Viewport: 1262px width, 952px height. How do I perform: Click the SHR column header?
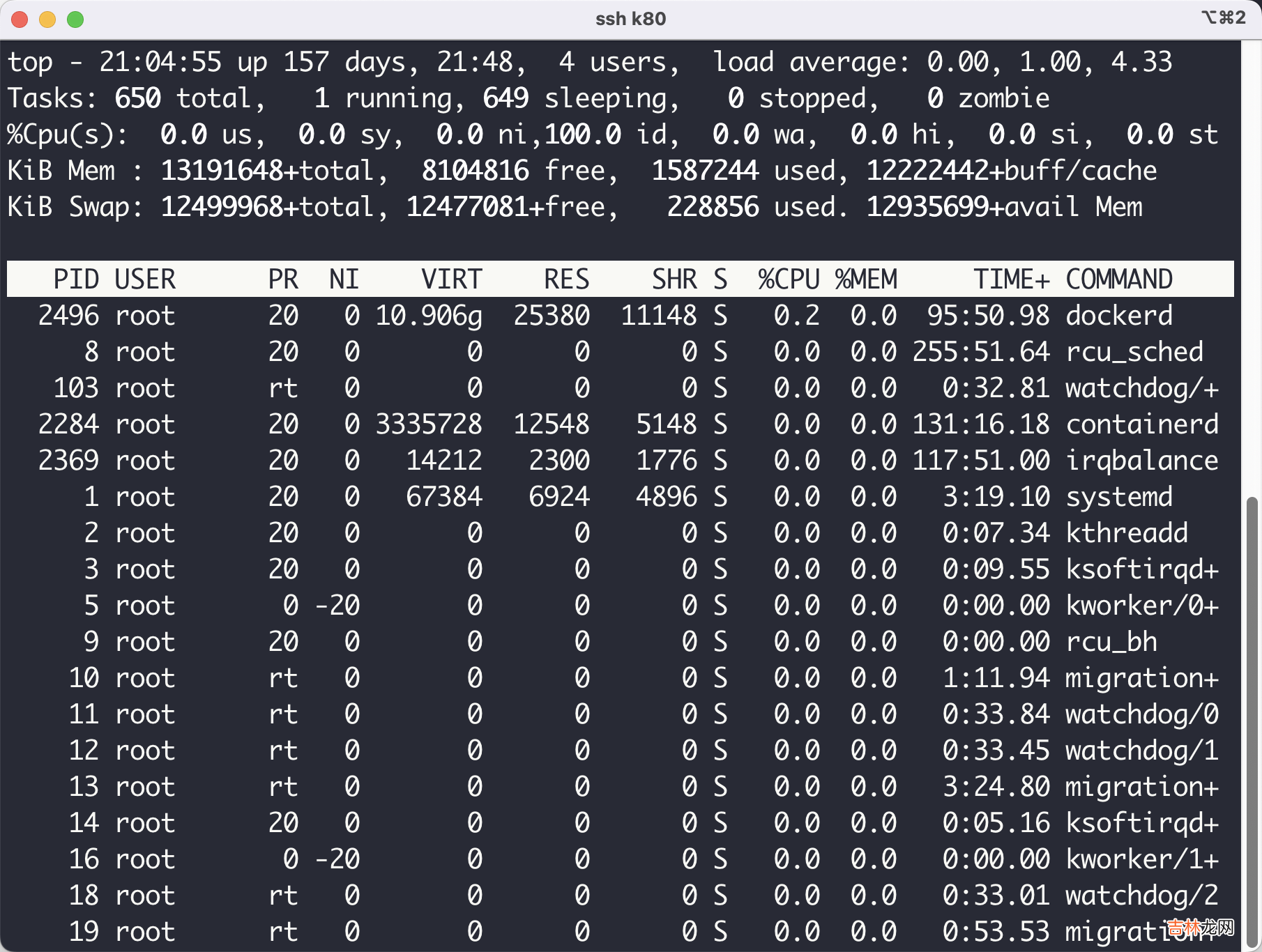674,279
